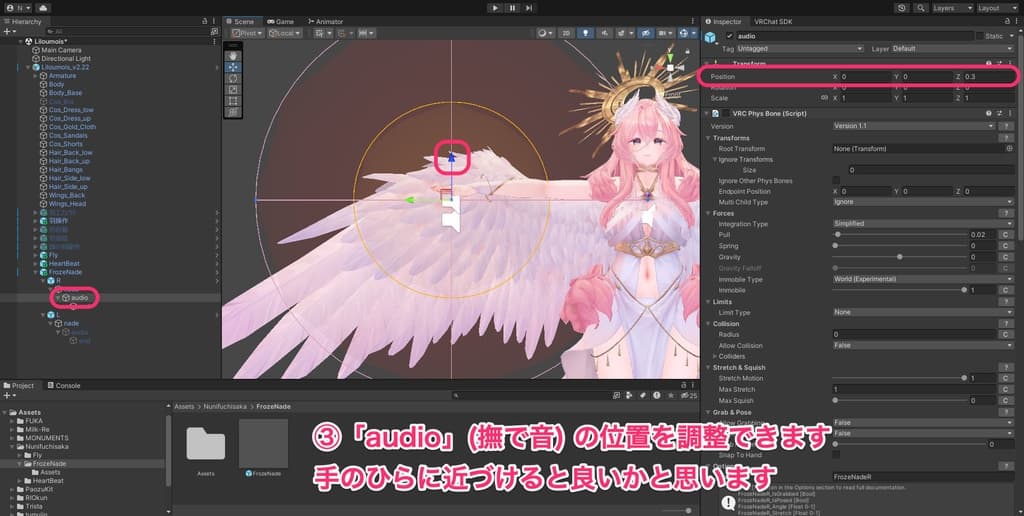Open the cloud services icon
The image size is (1024, 516).
[x=42, y=8]
